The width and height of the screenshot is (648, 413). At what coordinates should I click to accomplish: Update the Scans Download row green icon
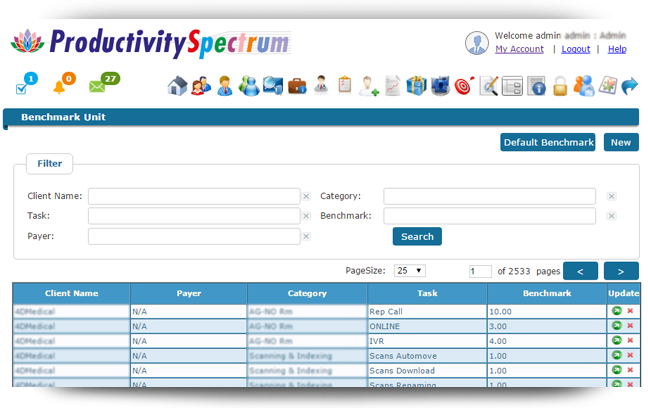[617, 370]
